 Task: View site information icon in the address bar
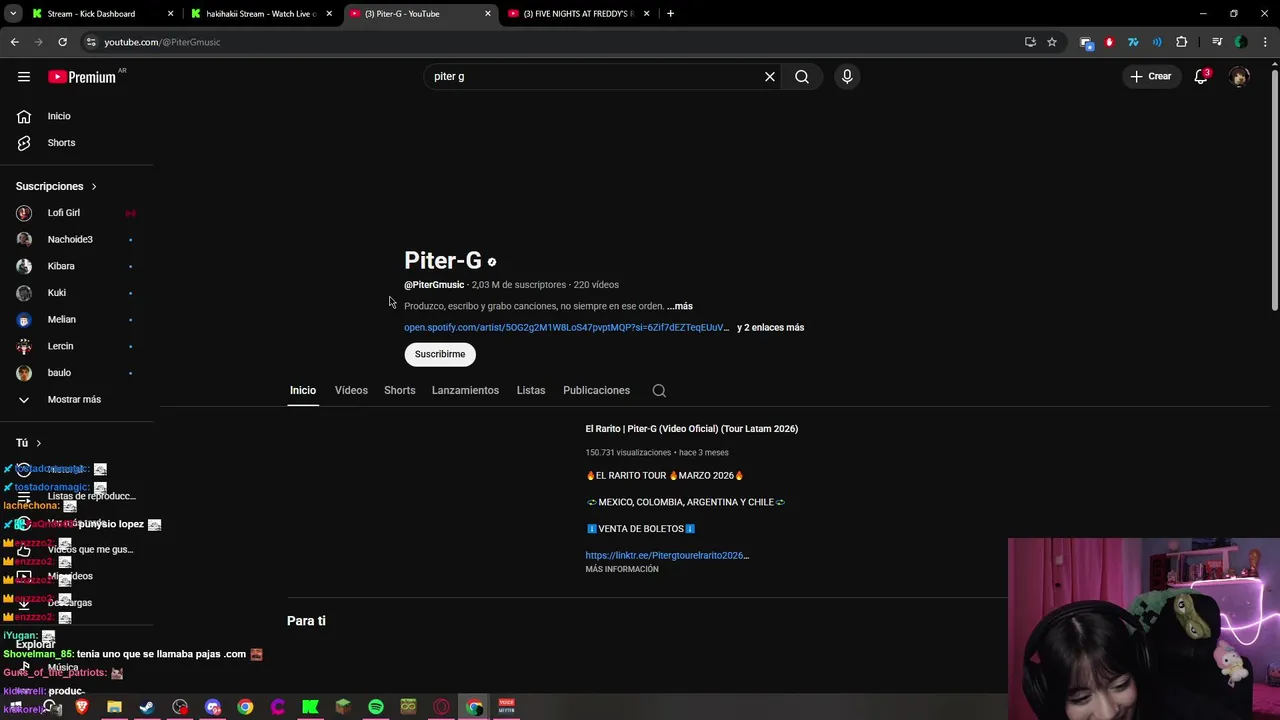91,42
